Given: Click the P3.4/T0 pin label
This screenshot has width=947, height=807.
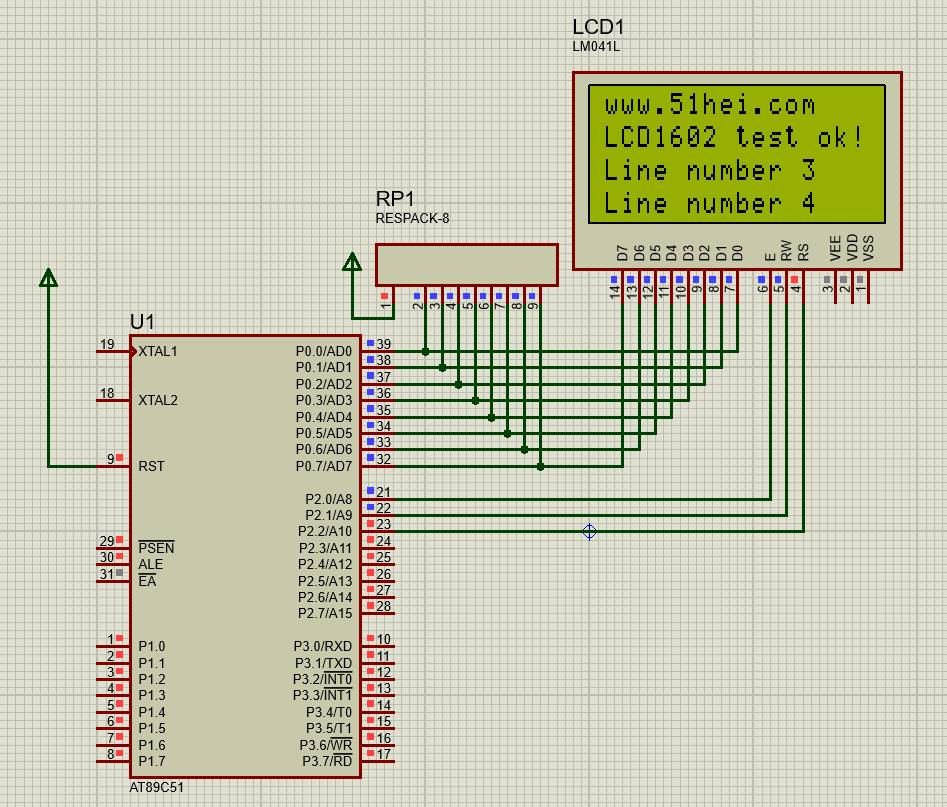Looking at the screenshot, I should click(x=329, y=712).
